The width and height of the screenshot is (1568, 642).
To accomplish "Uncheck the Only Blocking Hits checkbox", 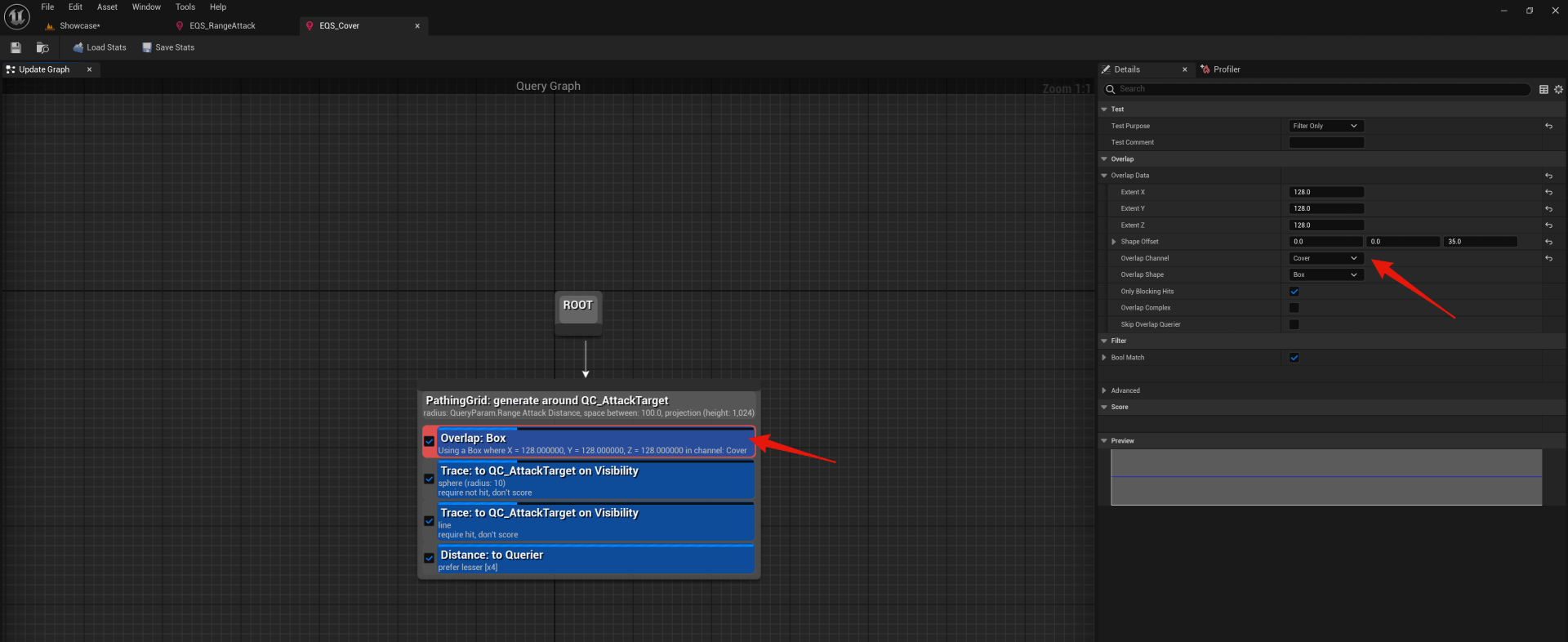I will [1294, 292].
